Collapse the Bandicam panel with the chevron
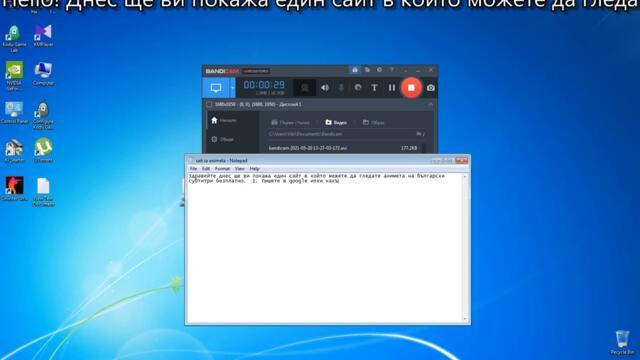This screenshot has height=360, width=640. [x=430, y=104]
